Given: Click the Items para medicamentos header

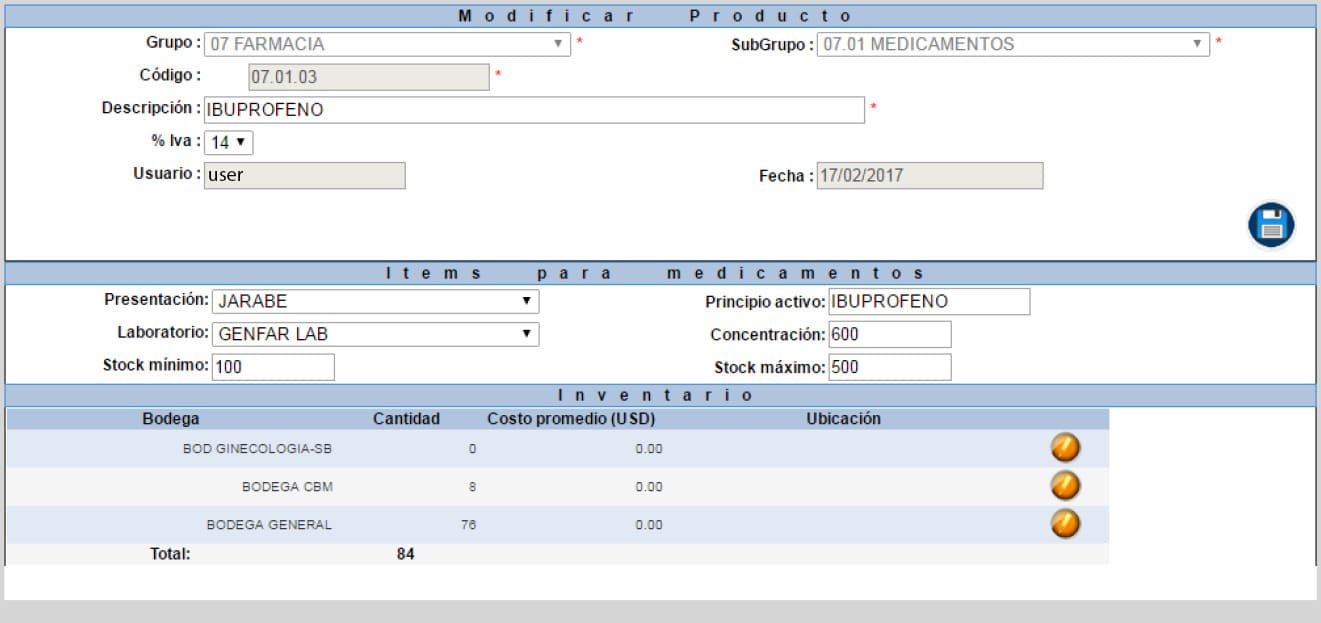Looking at the screenshot, I should click(660, 271).
